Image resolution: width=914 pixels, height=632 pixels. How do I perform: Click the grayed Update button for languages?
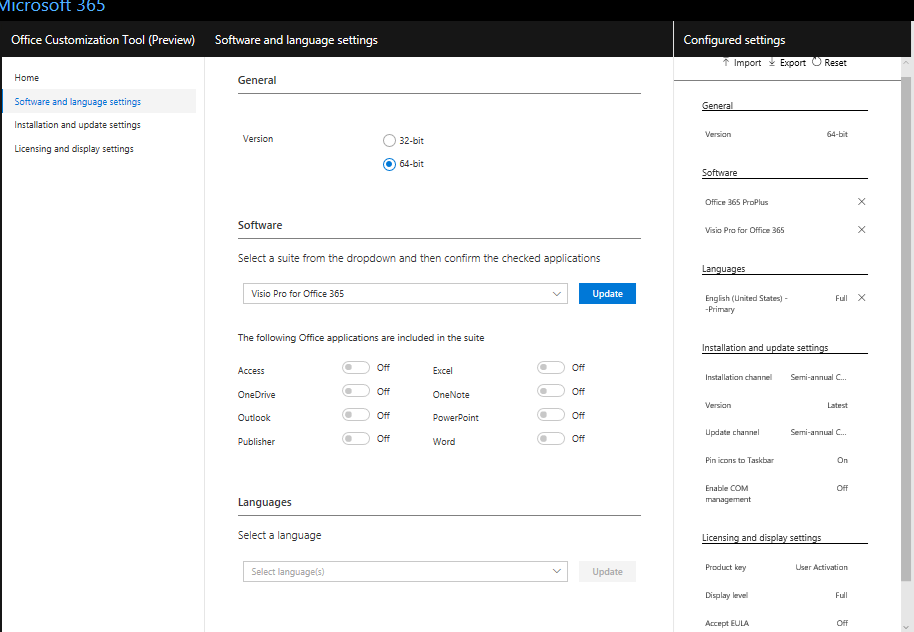[607, 572]
